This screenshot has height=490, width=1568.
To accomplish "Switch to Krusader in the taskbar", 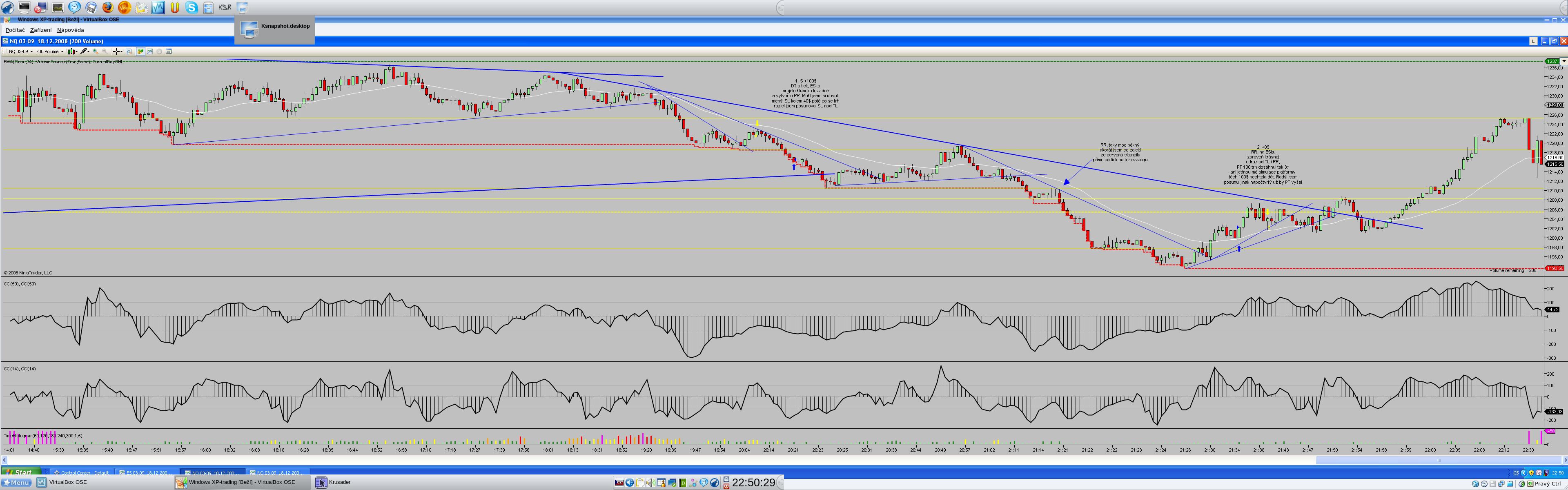I will pos(334,482).
